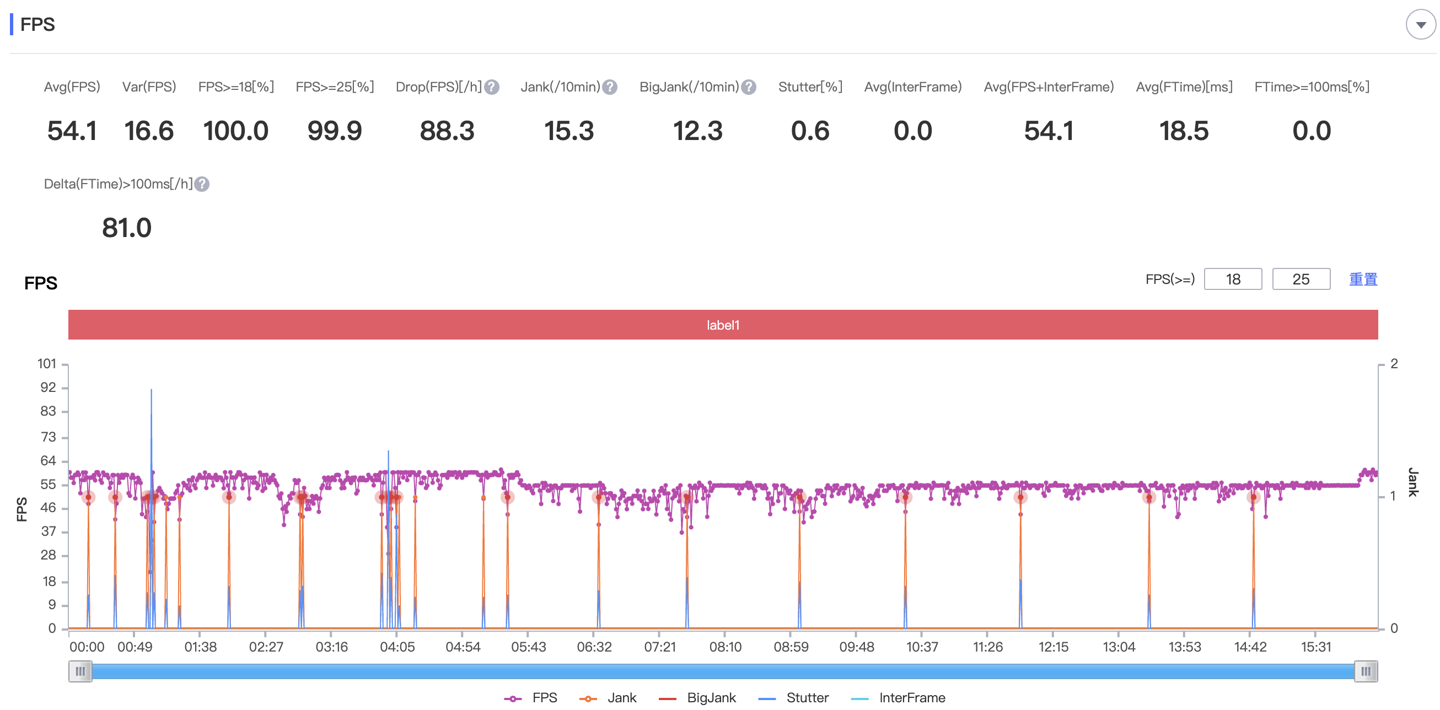Open help icon next to Delta(FTime)>100ms[/h]
1440x710 pixels.
click(x=202, y=185)
